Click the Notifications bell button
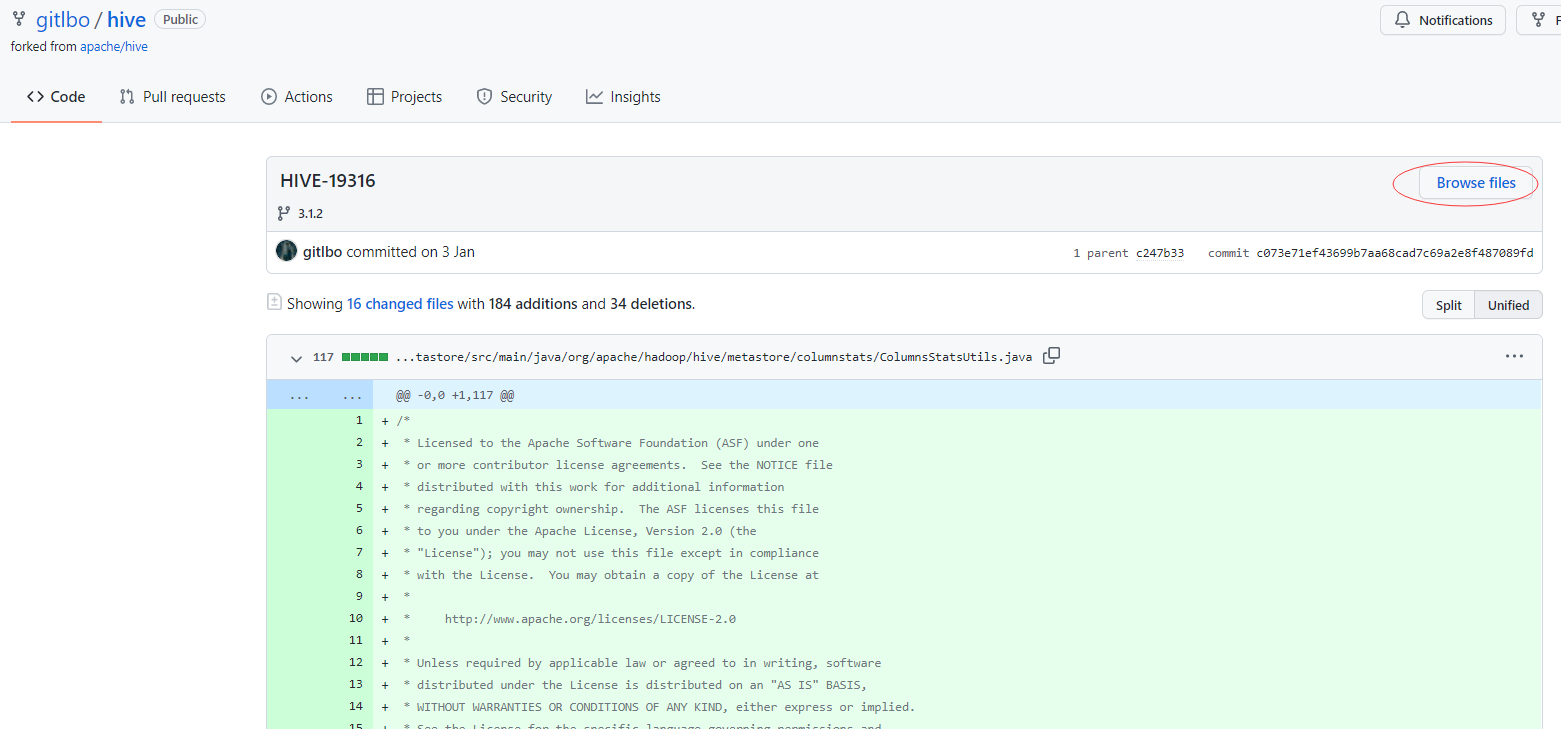 coord(1443,20)
